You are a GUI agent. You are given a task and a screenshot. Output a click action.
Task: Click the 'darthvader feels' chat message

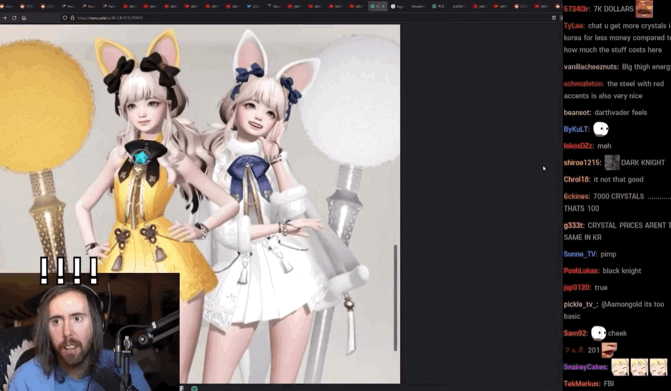coord(621,113)
